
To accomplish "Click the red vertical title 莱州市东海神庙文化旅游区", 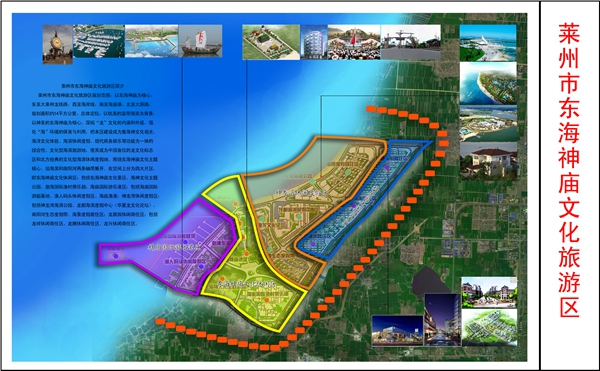I will click(569, 170).
